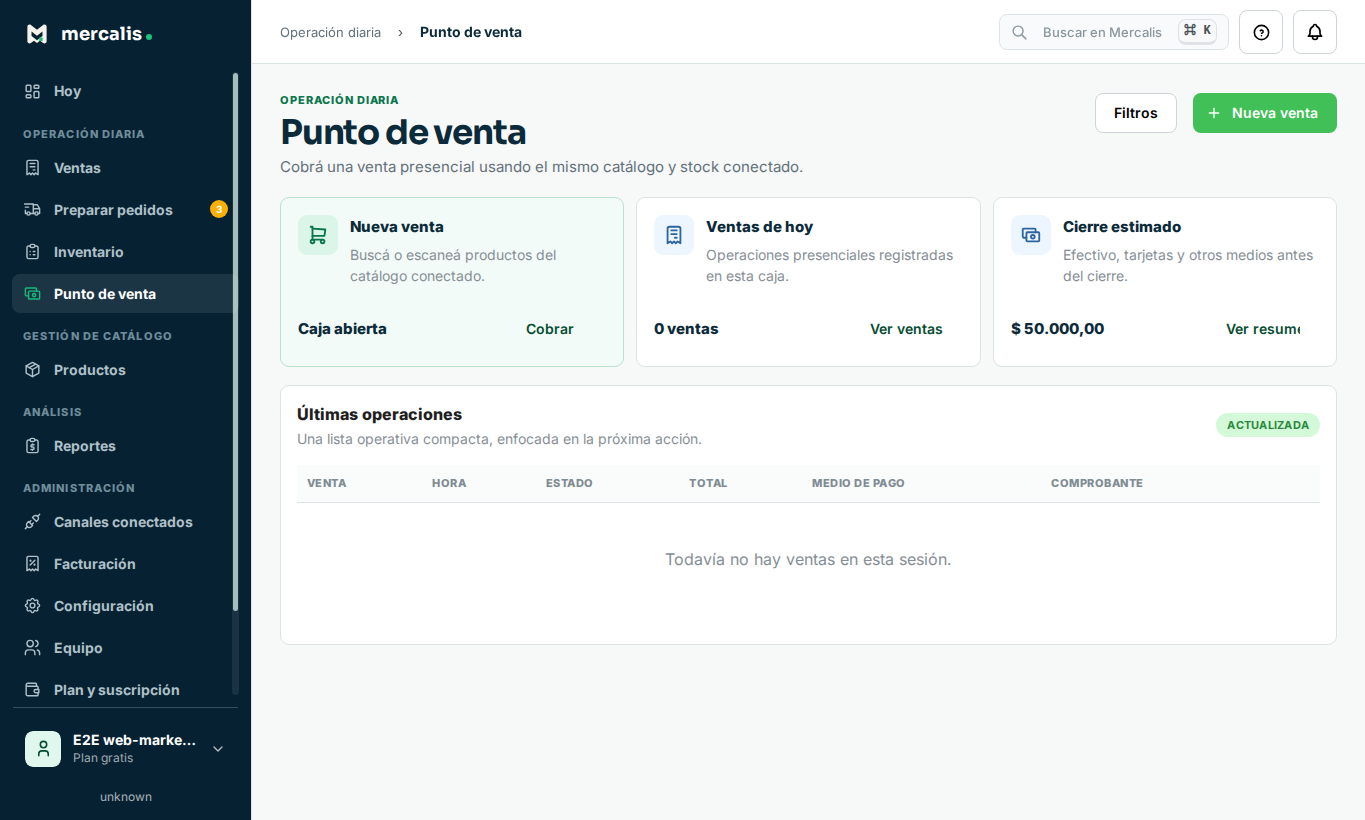The height and width of the screenshot is (820, 1365).
Task: Click the ESTADO column header
Action: [x=569, y=483]
